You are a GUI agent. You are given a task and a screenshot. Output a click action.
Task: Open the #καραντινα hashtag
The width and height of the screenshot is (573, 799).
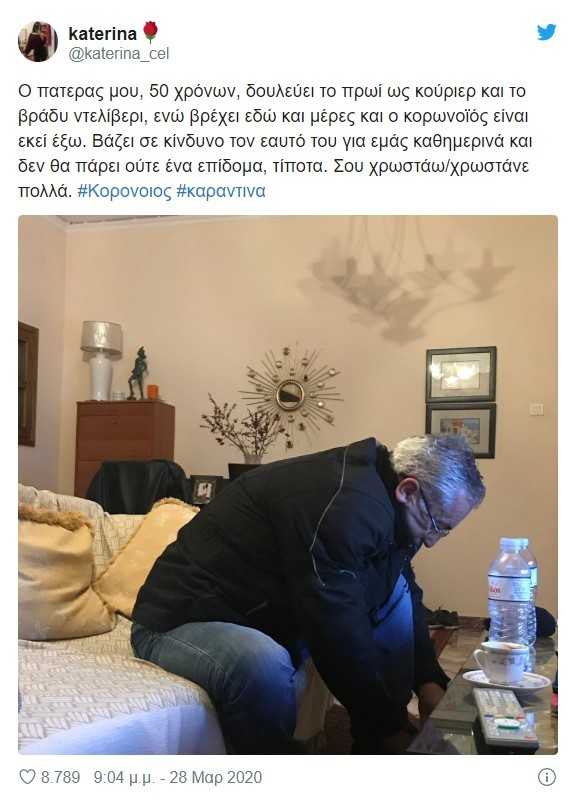[x=221, y=191]
